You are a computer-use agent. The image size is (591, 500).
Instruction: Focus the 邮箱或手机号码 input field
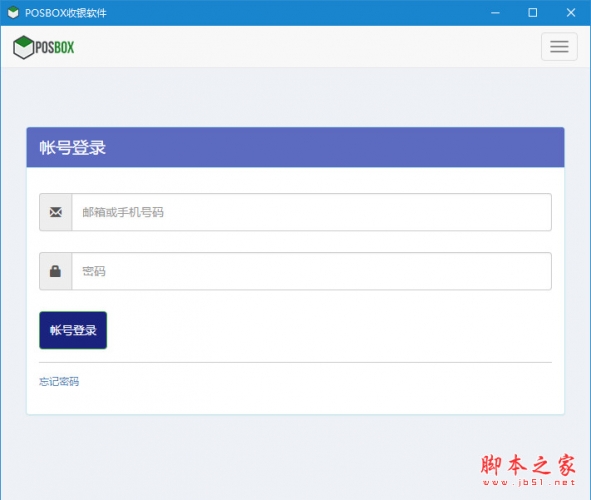click(x=312, y=212)
